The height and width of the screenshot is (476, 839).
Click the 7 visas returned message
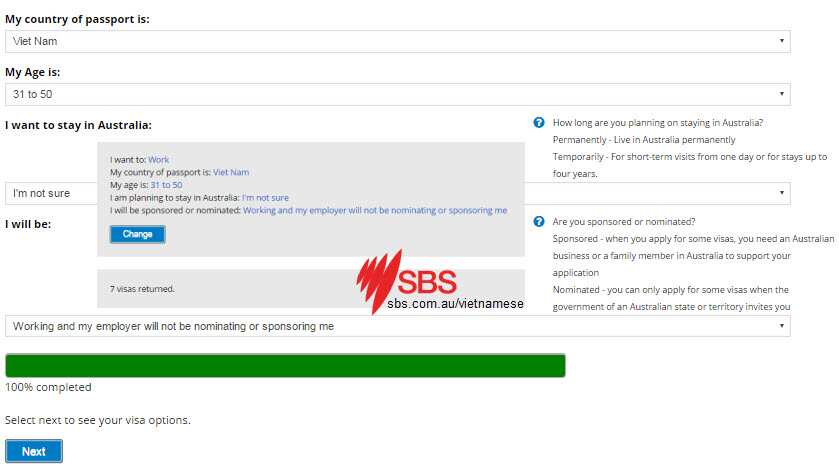[x=142, y=289]
